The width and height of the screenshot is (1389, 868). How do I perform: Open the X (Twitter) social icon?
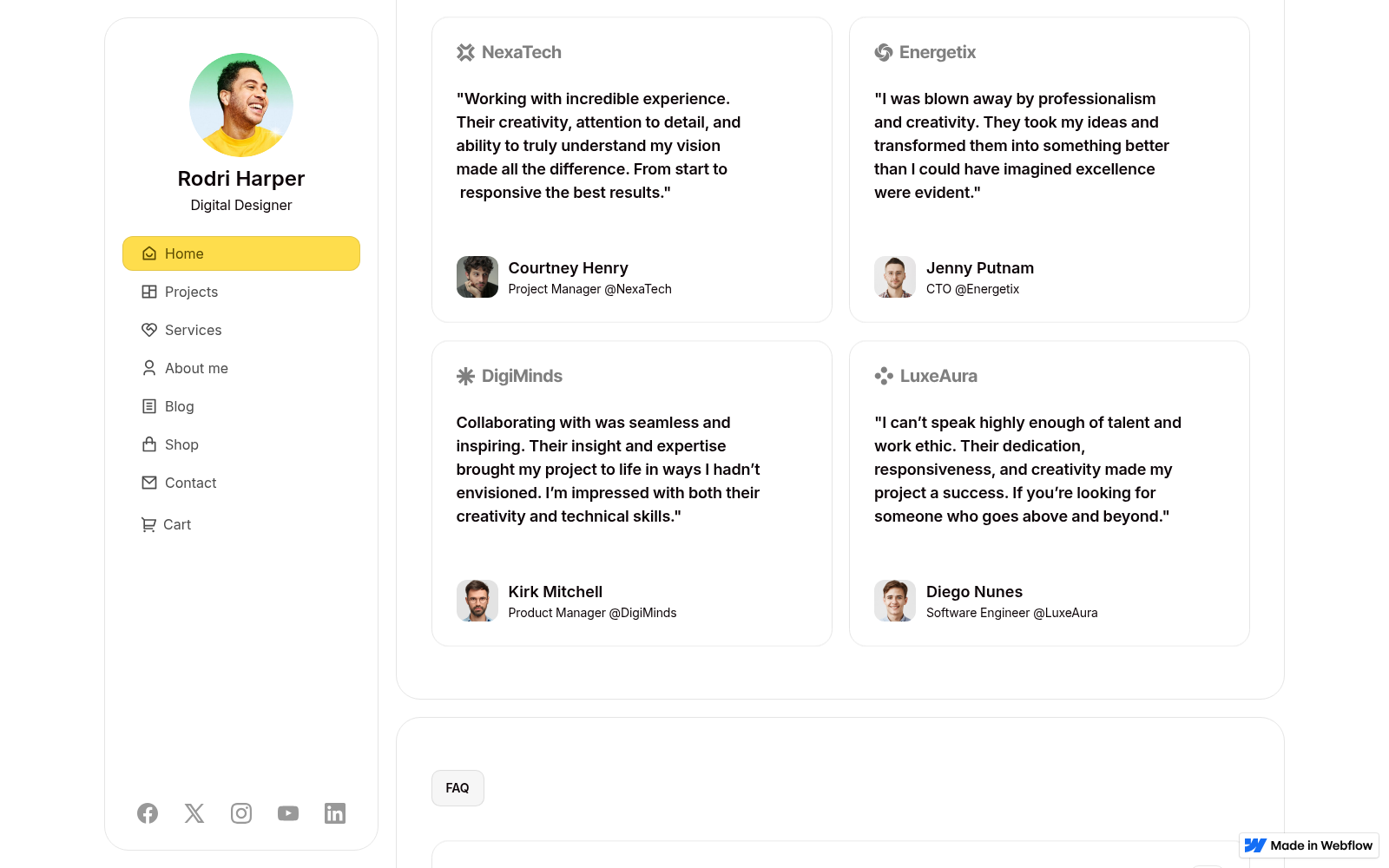[194, 813]
